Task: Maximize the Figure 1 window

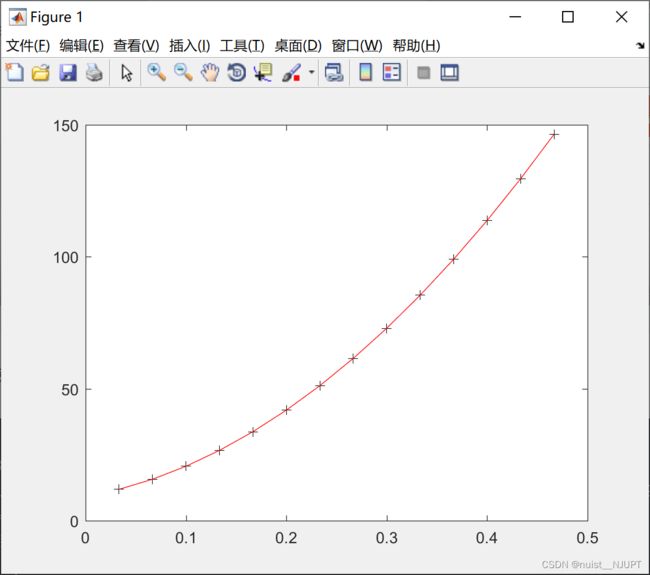Action: pos(568,17)
